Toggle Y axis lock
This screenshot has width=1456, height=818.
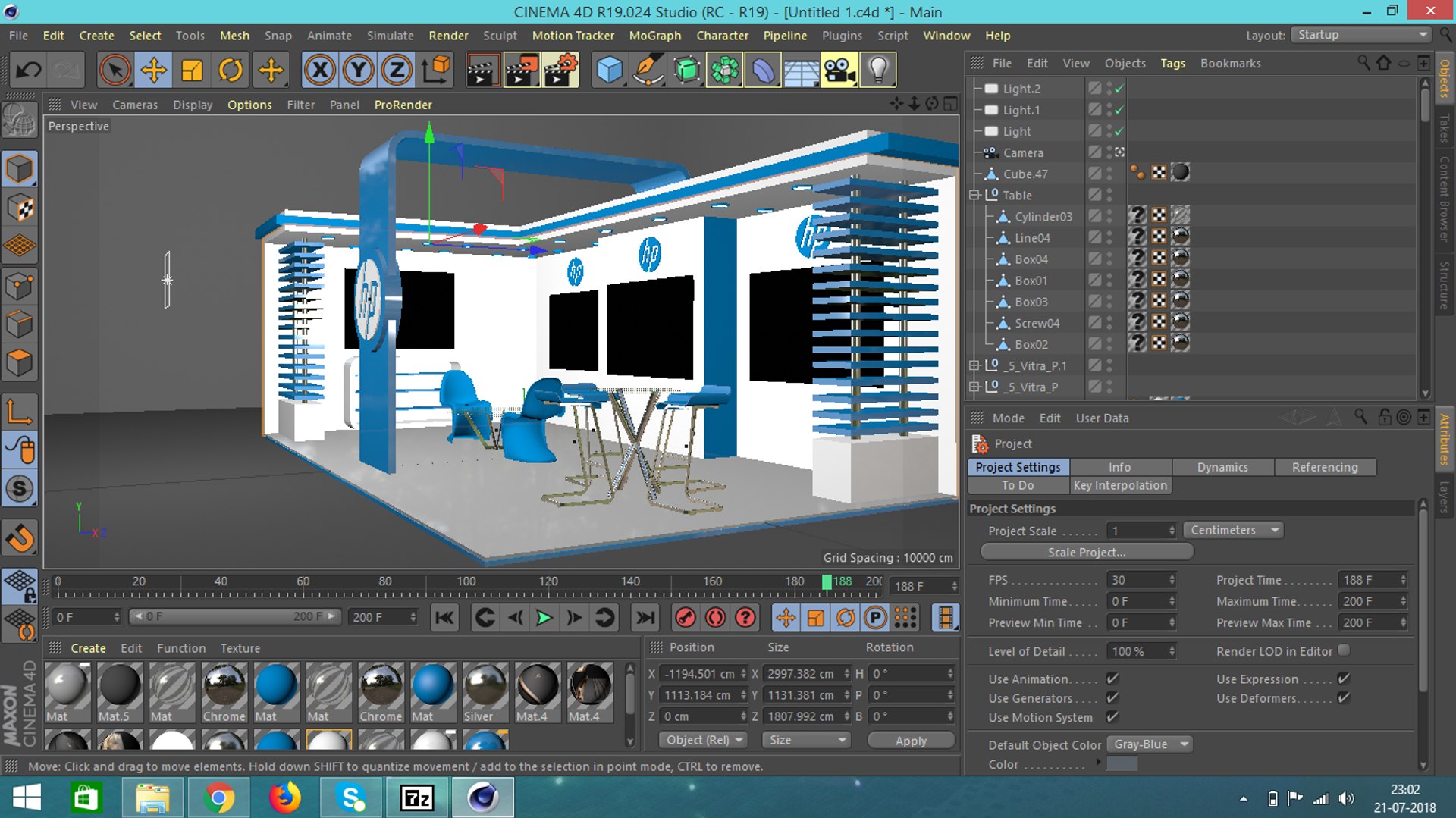tap(358, 71)
